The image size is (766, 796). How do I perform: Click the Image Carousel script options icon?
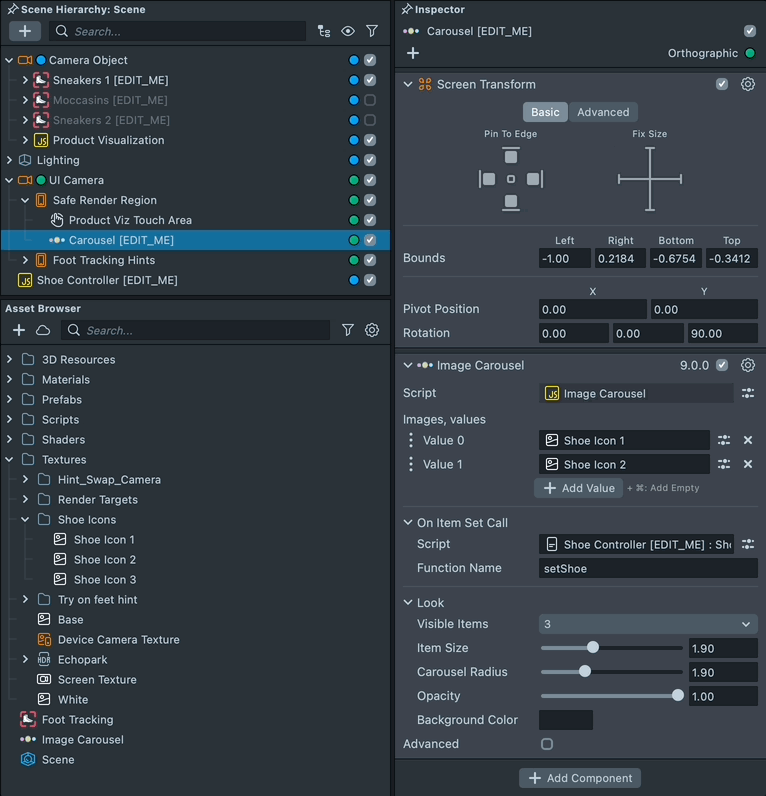[x=747, y=394]
